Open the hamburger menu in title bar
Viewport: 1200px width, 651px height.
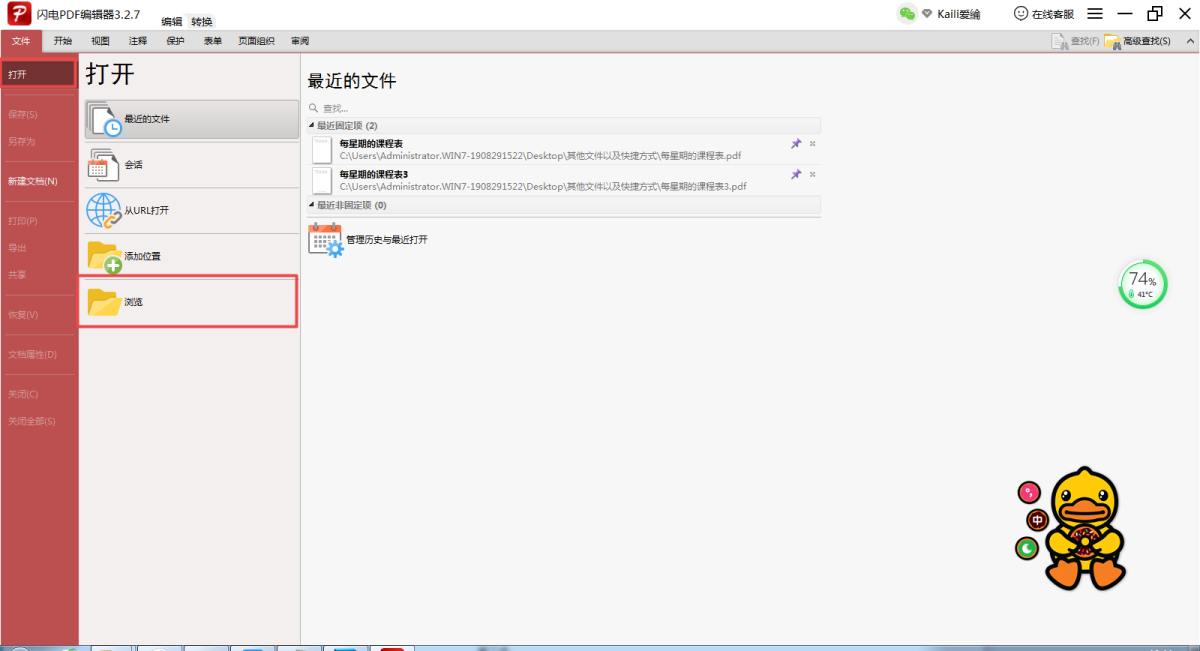[1095, 14]
